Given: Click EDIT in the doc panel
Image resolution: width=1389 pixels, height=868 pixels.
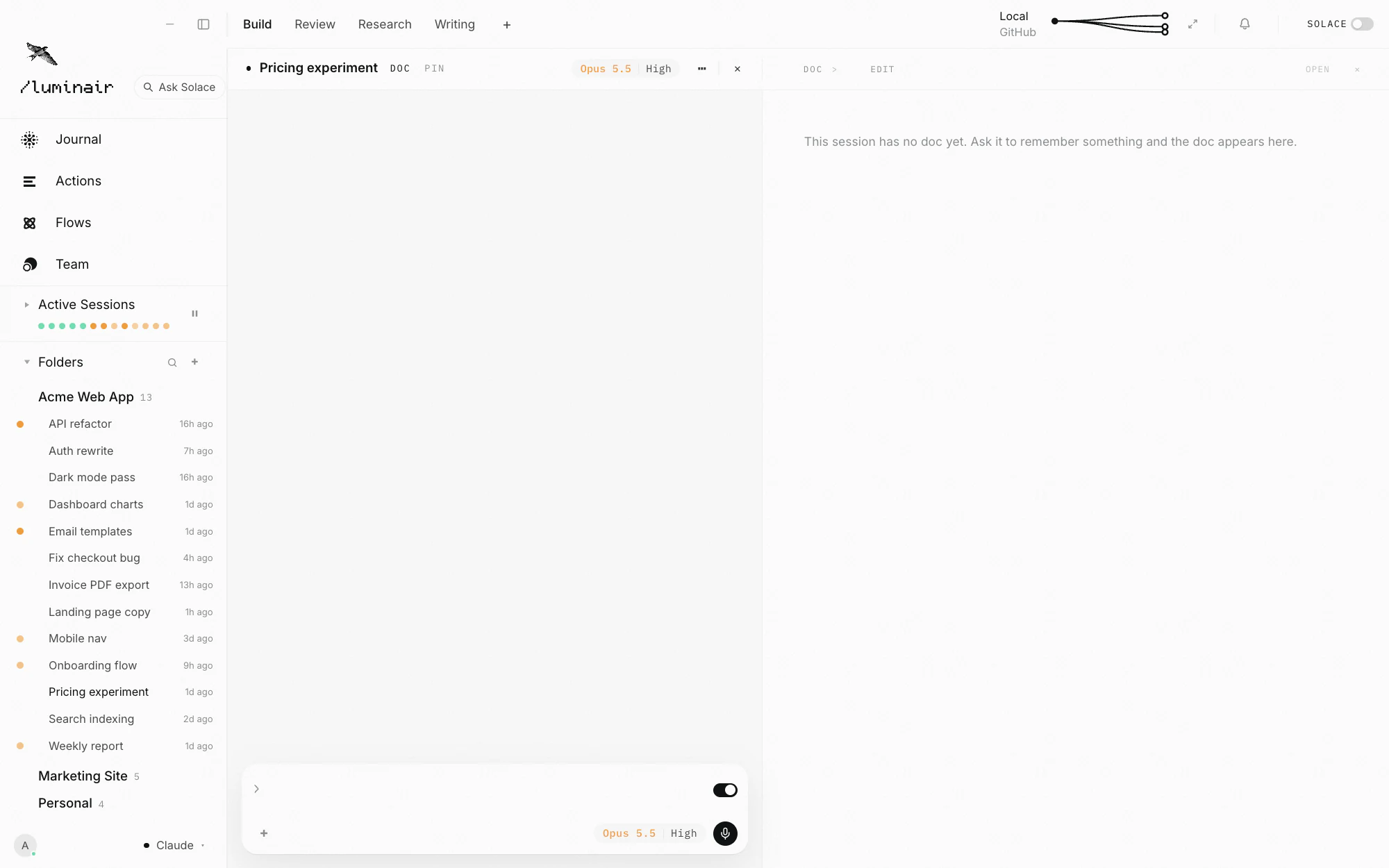Looking at the screenshot, I should [882, 69].
